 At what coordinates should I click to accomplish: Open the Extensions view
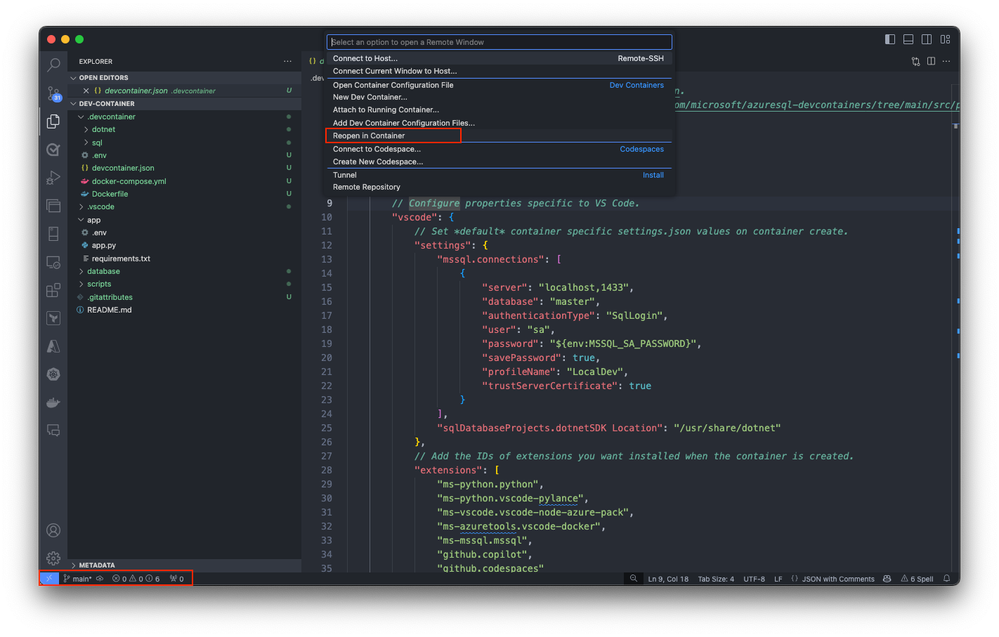(x=54, y=290)
